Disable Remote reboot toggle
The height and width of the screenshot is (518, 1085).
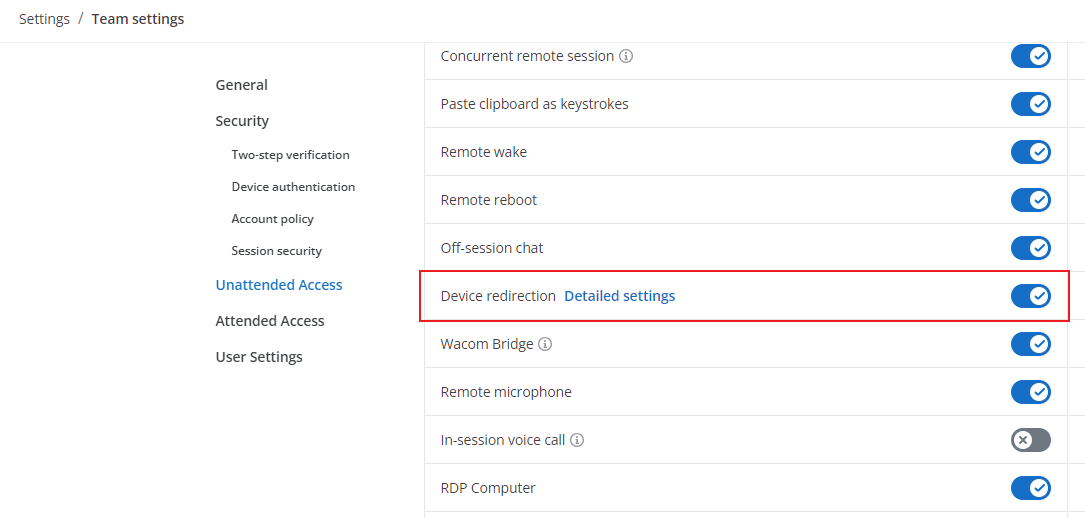point(1030,200)
